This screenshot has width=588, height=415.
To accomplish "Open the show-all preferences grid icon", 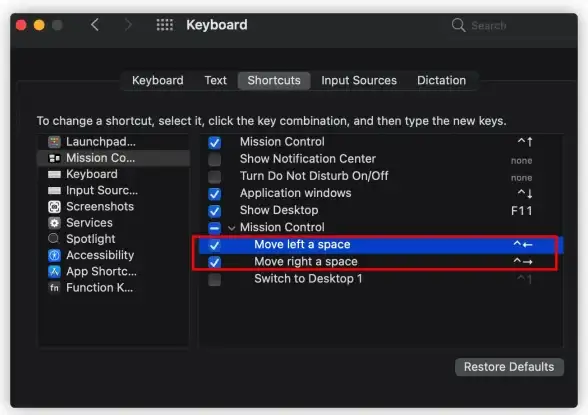I will point(165,25).
